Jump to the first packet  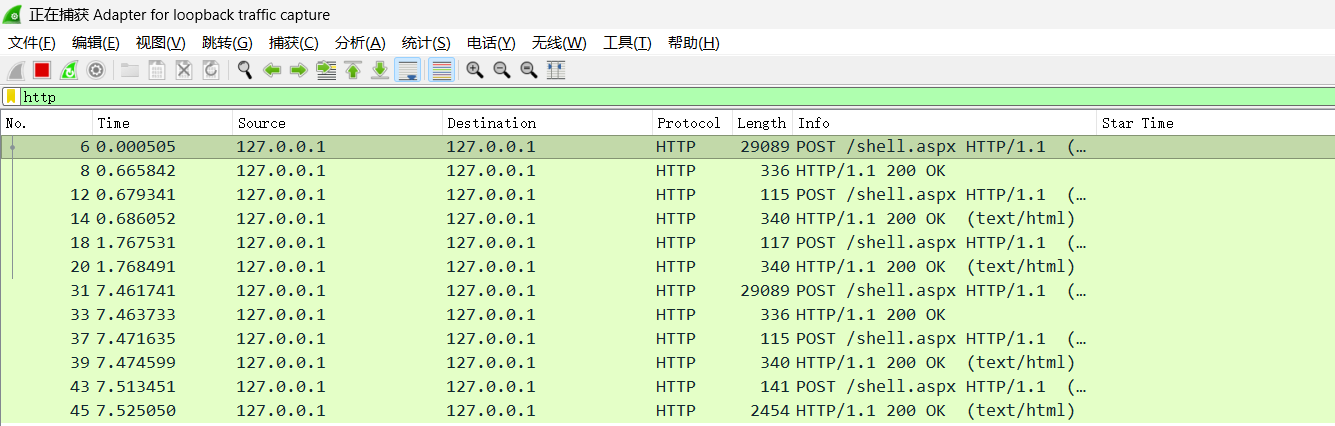[353, 70]
